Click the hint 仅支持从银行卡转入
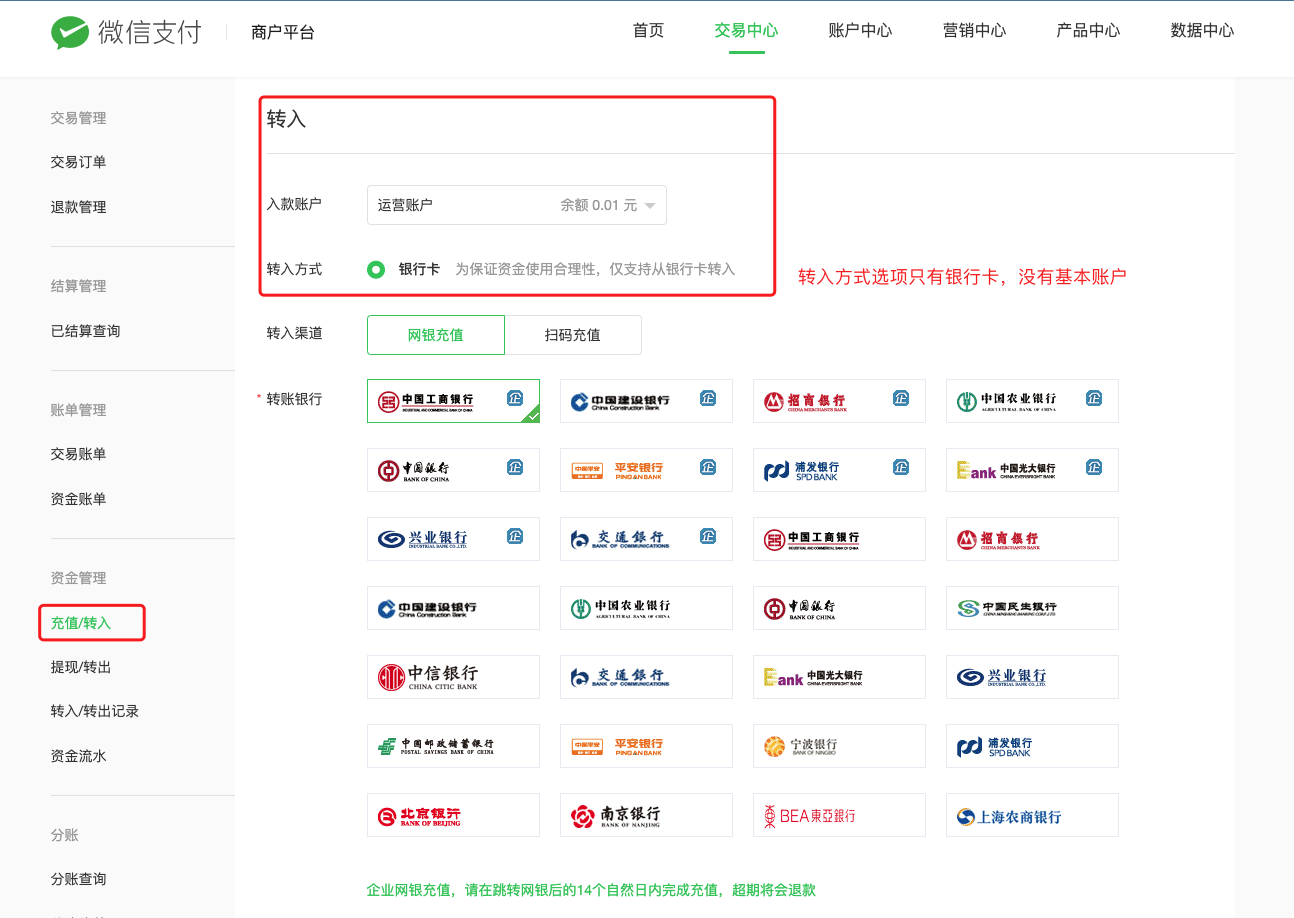Image resolution: width=1294 pixels, height=918 pixels. (672, 269)
